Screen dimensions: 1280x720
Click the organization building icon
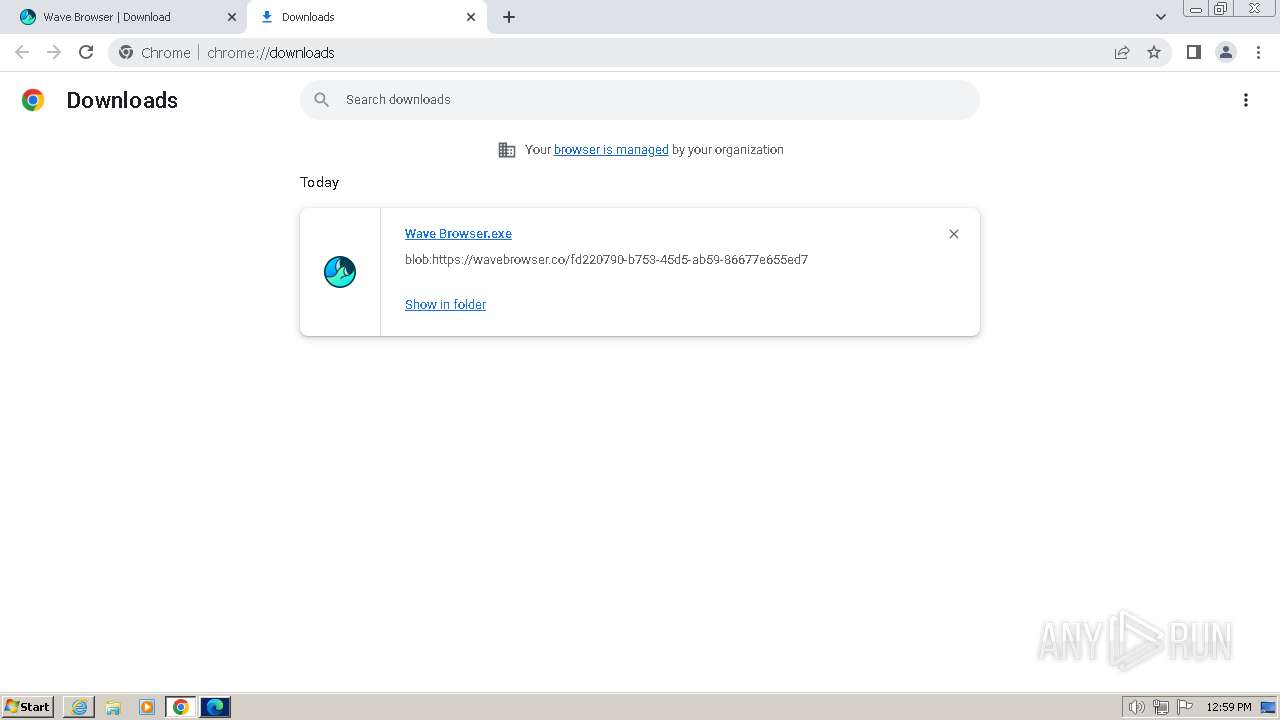tap(507, 150)
